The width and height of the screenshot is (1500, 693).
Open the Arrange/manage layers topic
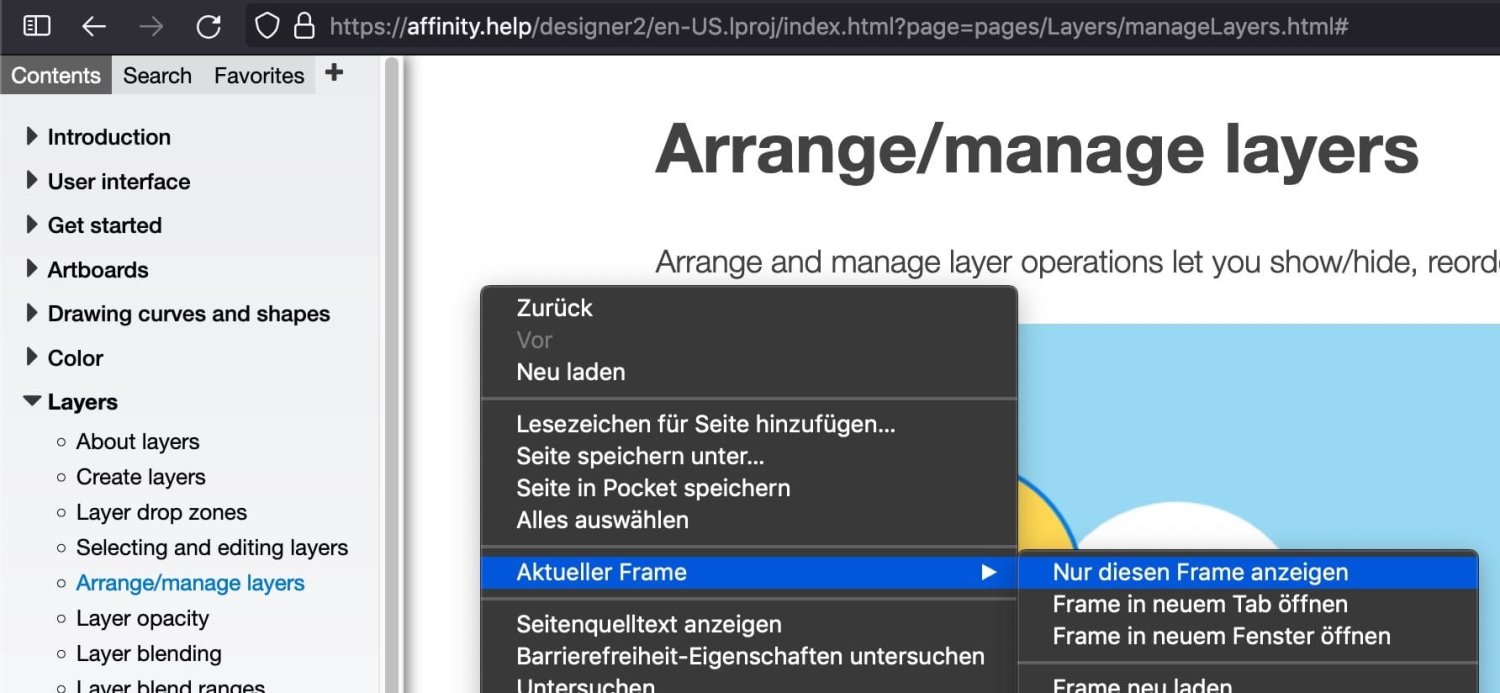pos(190,583)
